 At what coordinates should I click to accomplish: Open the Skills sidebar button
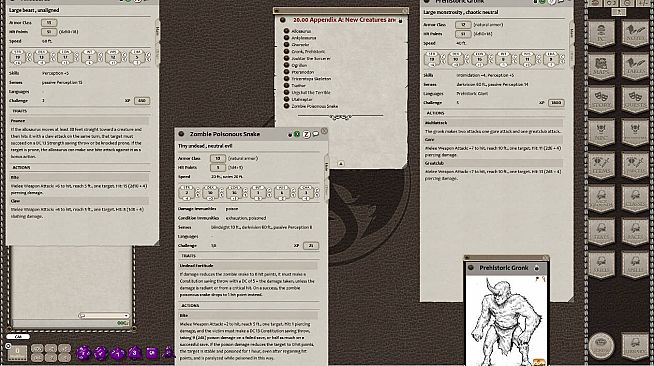click(x=601, y=264)
